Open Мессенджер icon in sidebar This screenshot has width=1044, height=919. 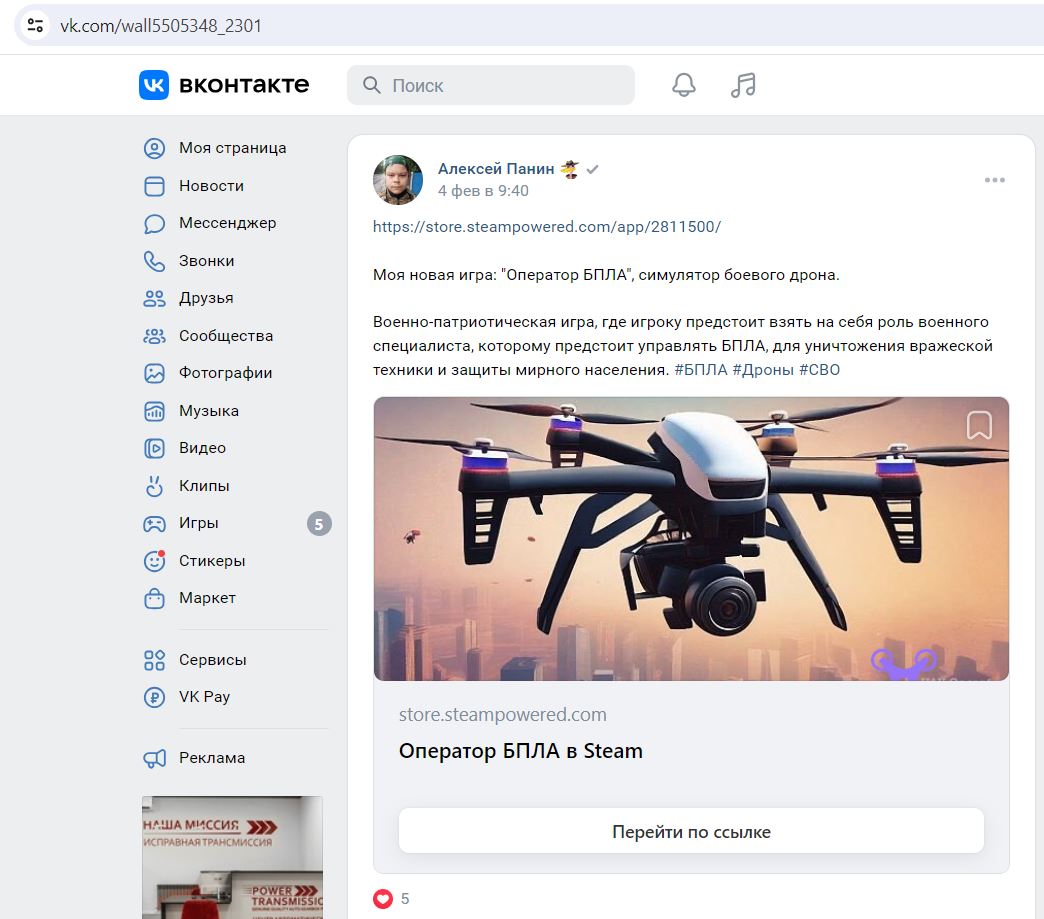pyautogui.click(x=154, y=223)
